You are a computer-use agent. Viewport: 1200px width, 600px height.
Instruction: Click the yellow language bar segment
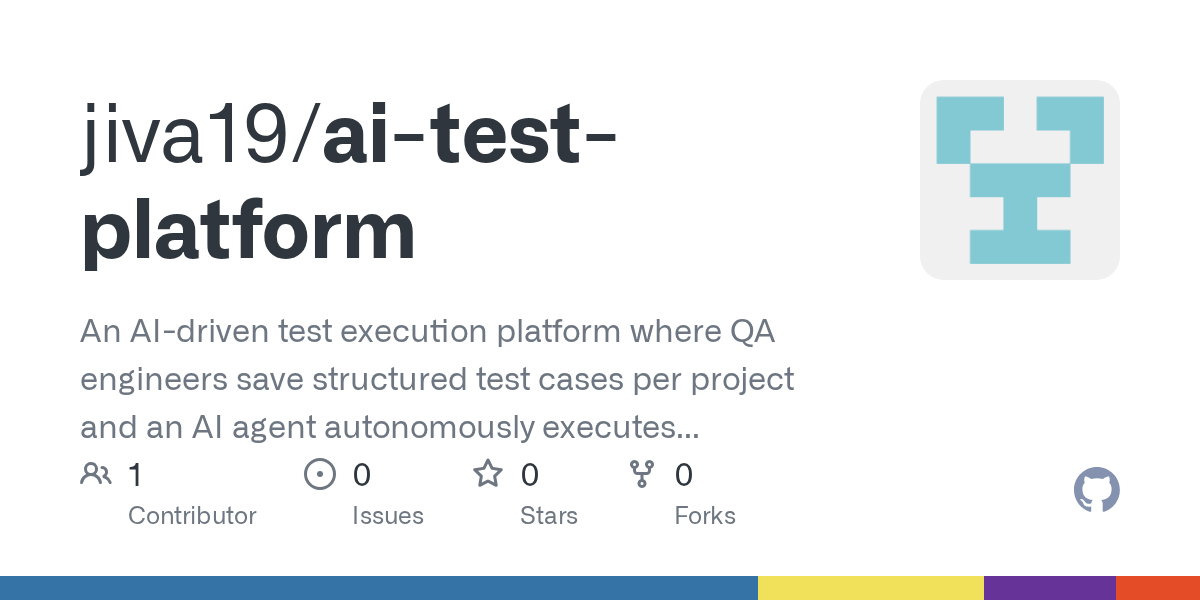[x=871, y=588]
